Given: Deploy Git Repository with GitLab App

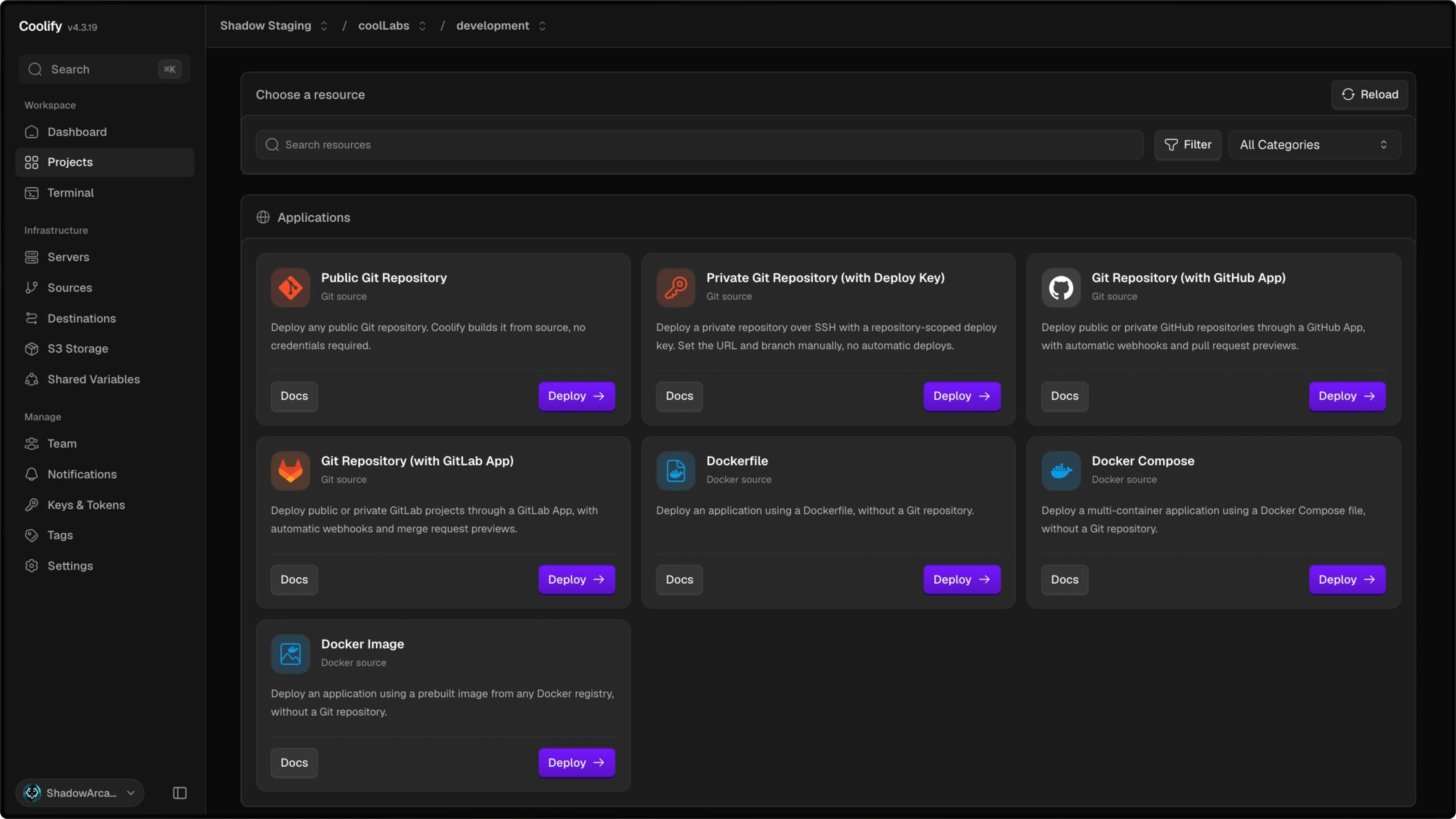Looking at the screenshot, I should 576,579.
